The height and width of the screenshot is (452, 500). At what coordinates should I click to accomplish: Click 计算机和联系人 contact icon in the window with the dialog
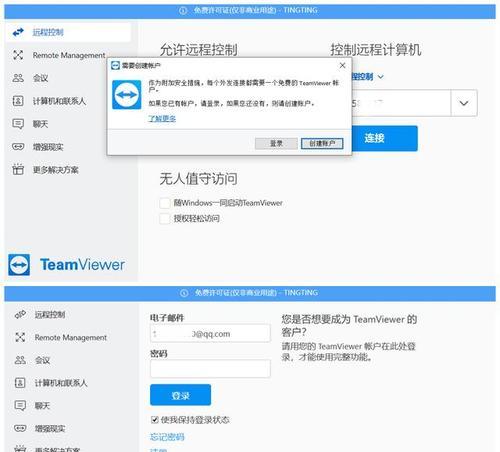18,101
